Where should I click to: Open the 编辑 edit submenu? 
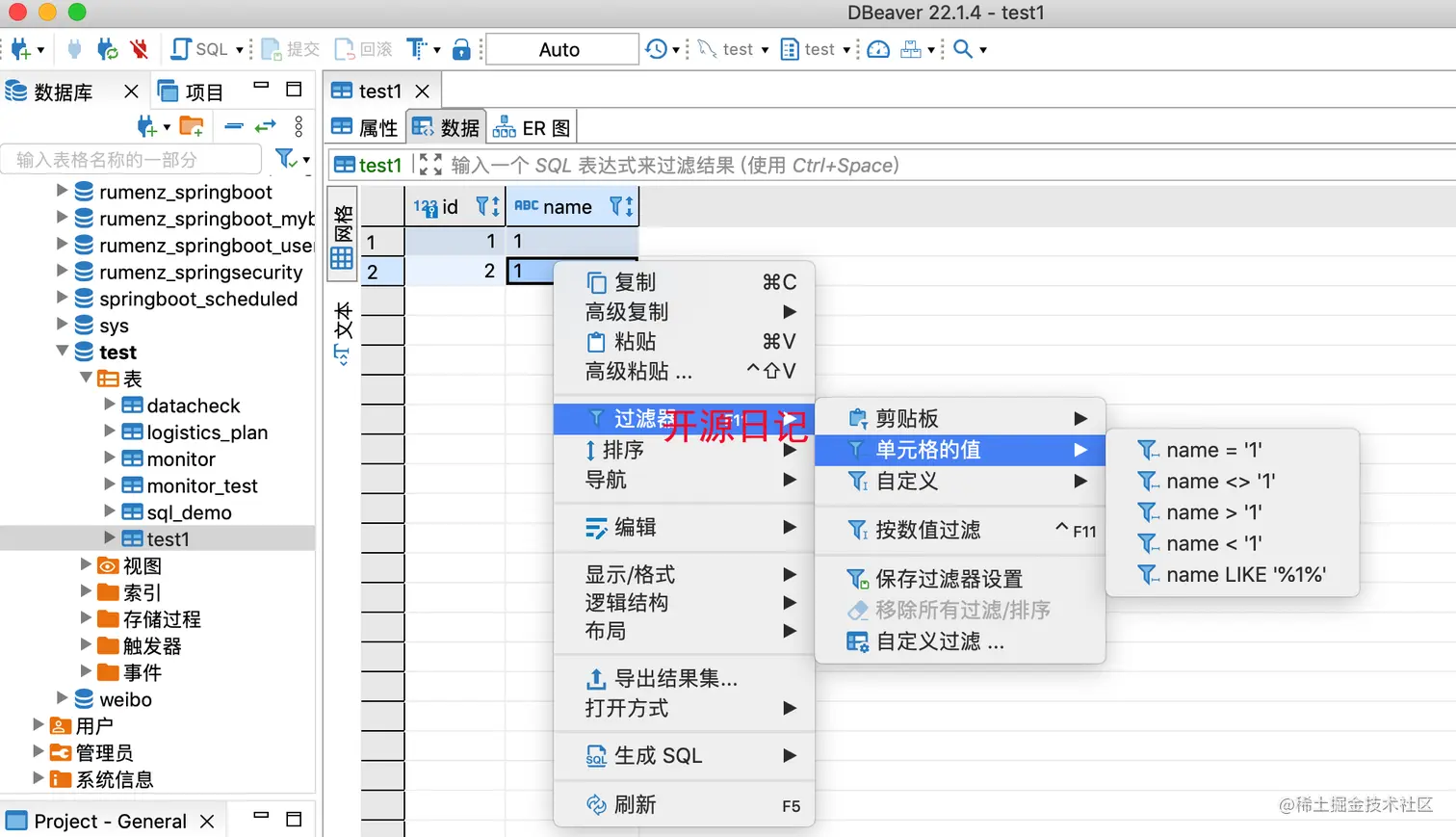pyautogui.click(x=684, y=527)
